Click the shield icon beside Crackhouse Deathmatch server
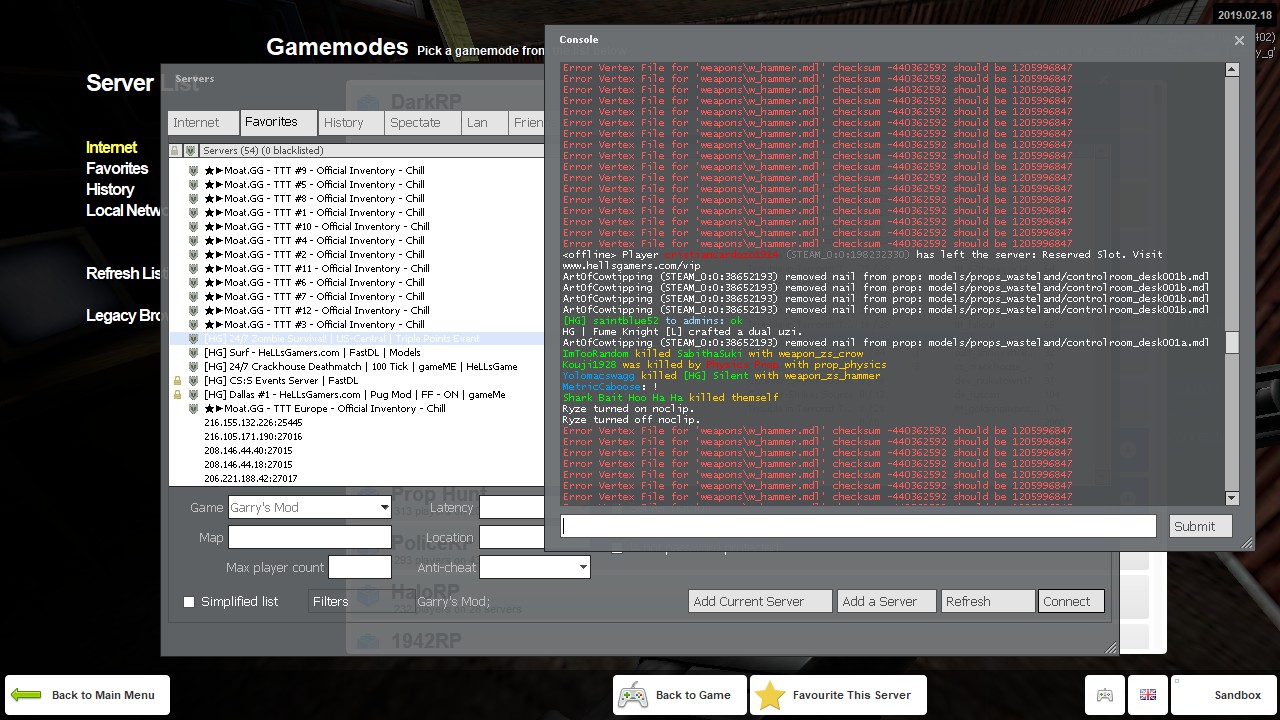Image resolution: width=1280 pixels, height=720 pixels. (193, 366)
